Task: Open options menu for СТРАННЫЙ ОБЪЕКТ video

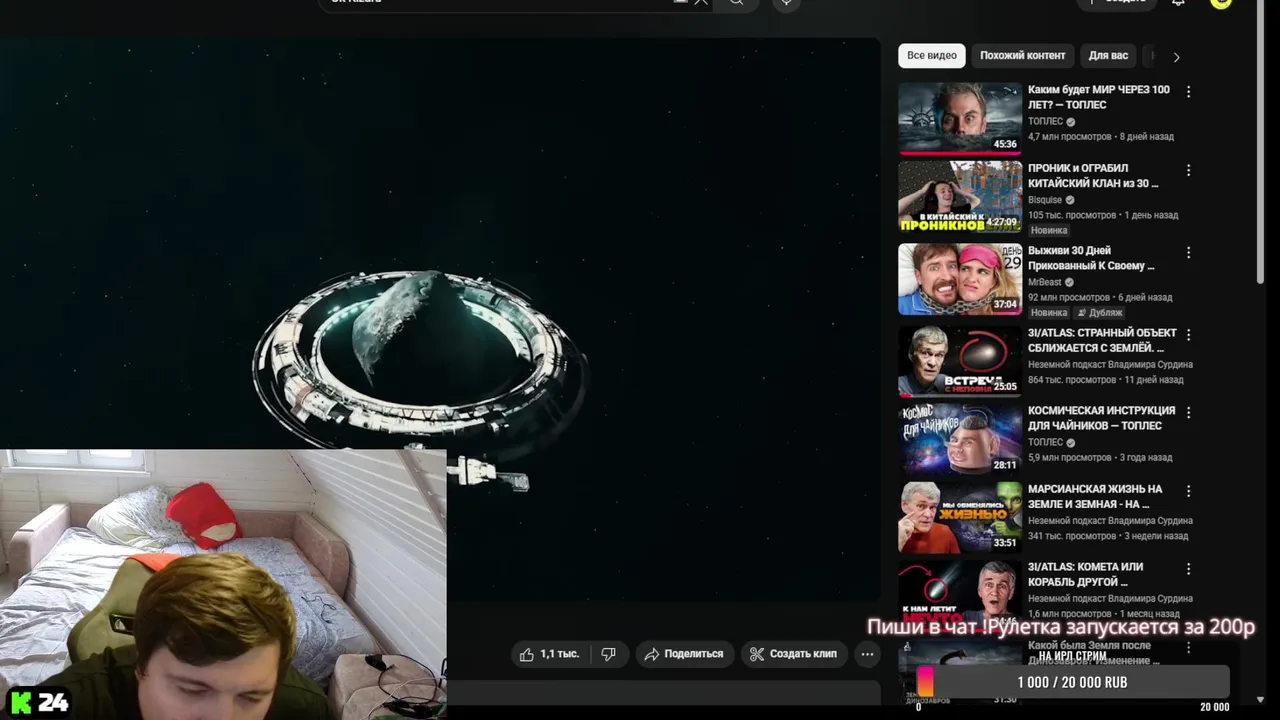Action: [x=1188, y=334]
